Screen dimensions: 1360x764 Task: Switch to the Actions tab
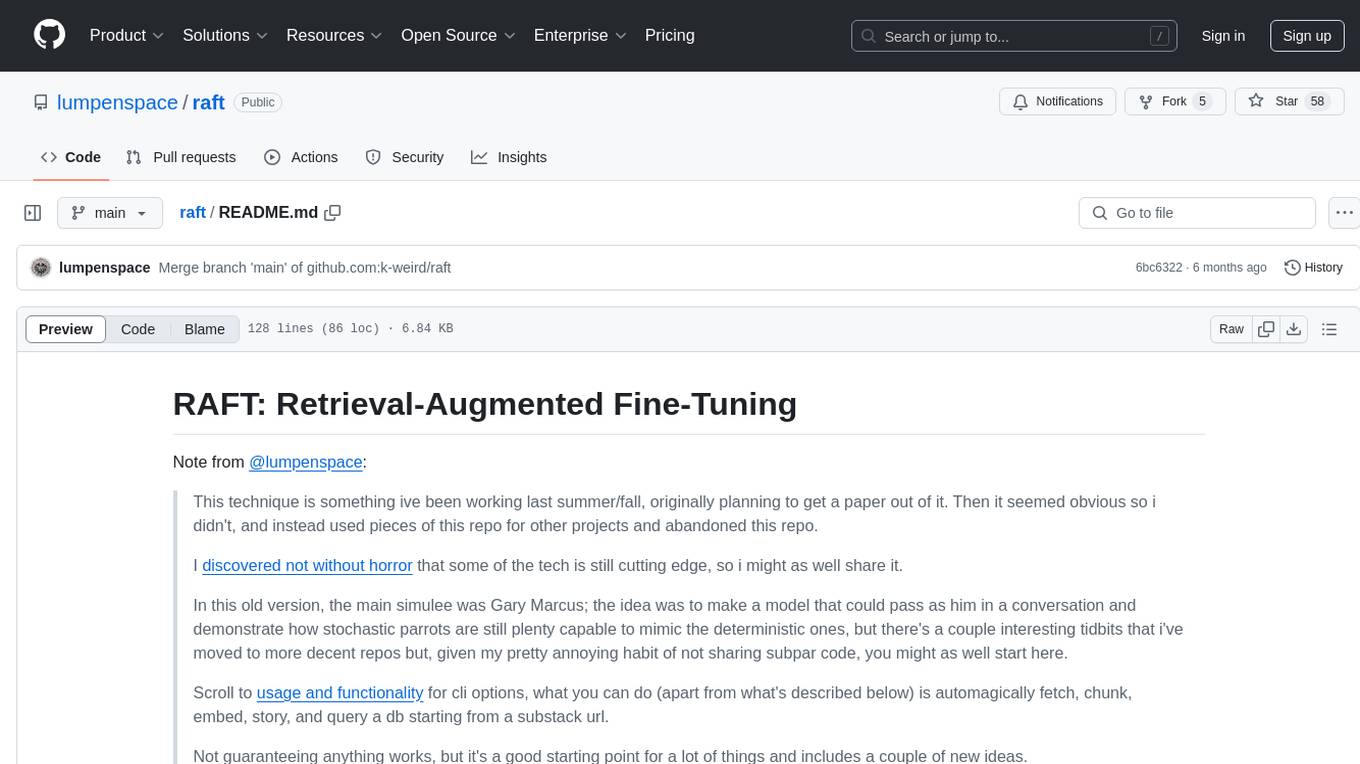[x=301, y=157]
